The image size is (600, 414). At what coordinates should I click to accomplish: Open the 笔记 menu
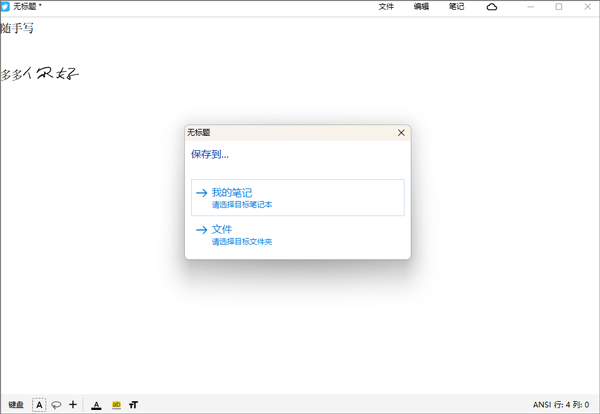[x=456, y=7]
